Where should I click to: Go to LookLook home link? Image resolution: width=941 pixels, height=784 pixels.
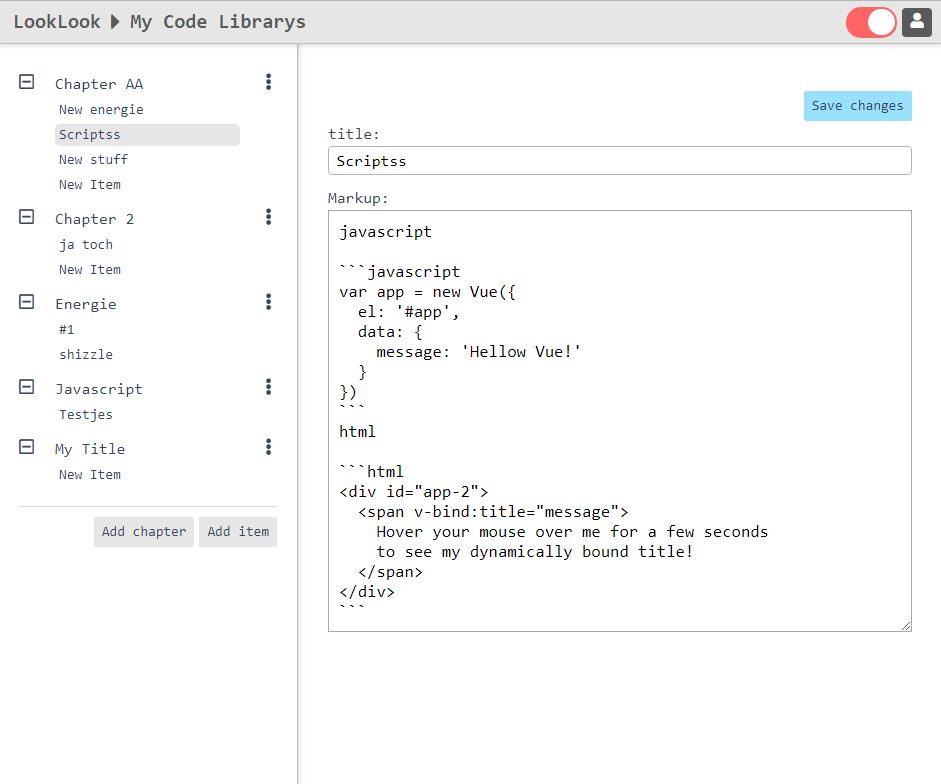click(57, 22)
